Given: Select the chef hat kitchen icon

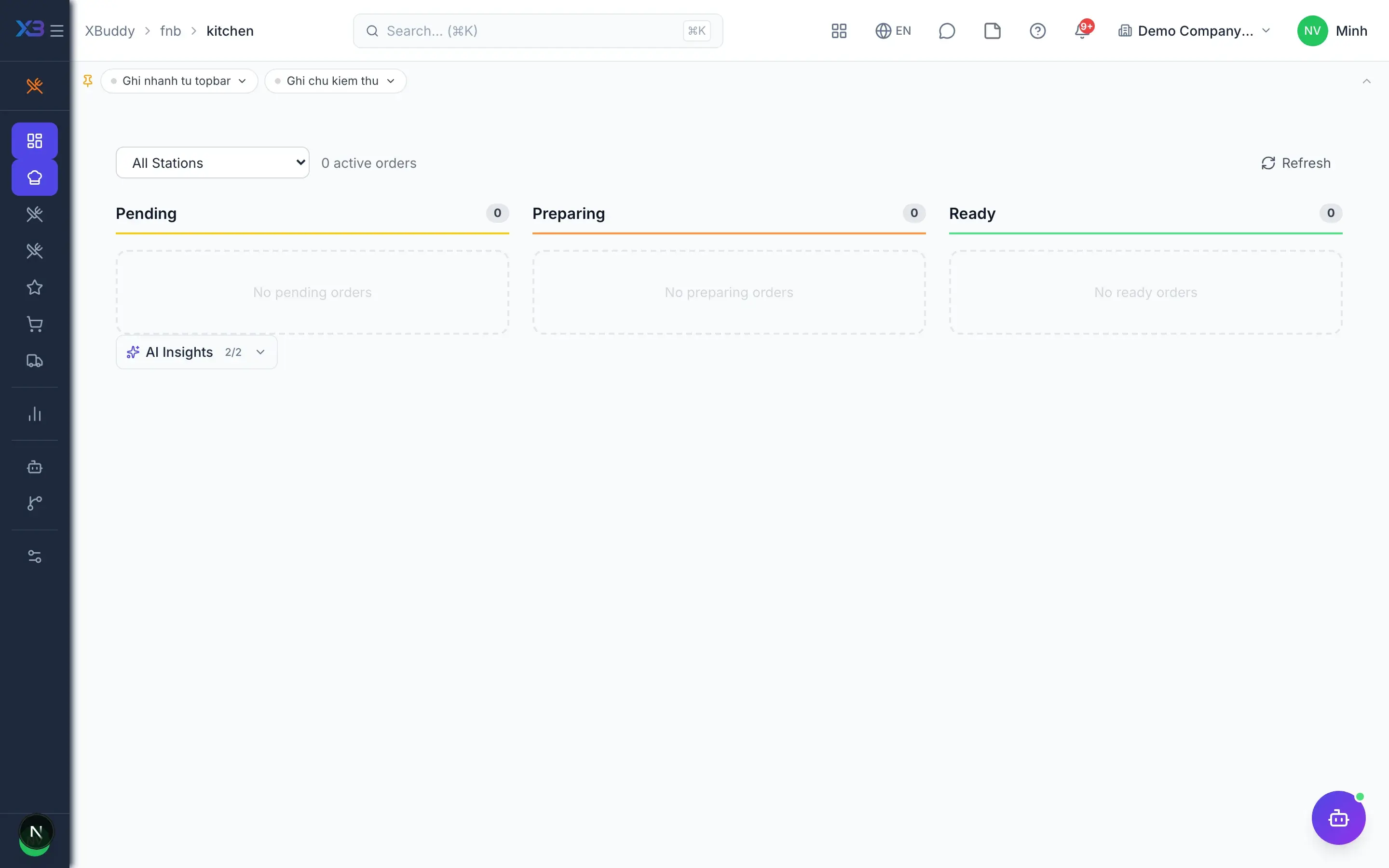Looking at the screenshot, I should [34, 178].
